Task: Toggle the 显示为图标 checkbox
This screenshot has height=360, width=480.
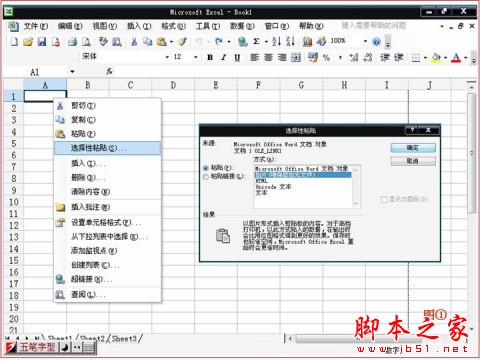Action: (384, 199)
